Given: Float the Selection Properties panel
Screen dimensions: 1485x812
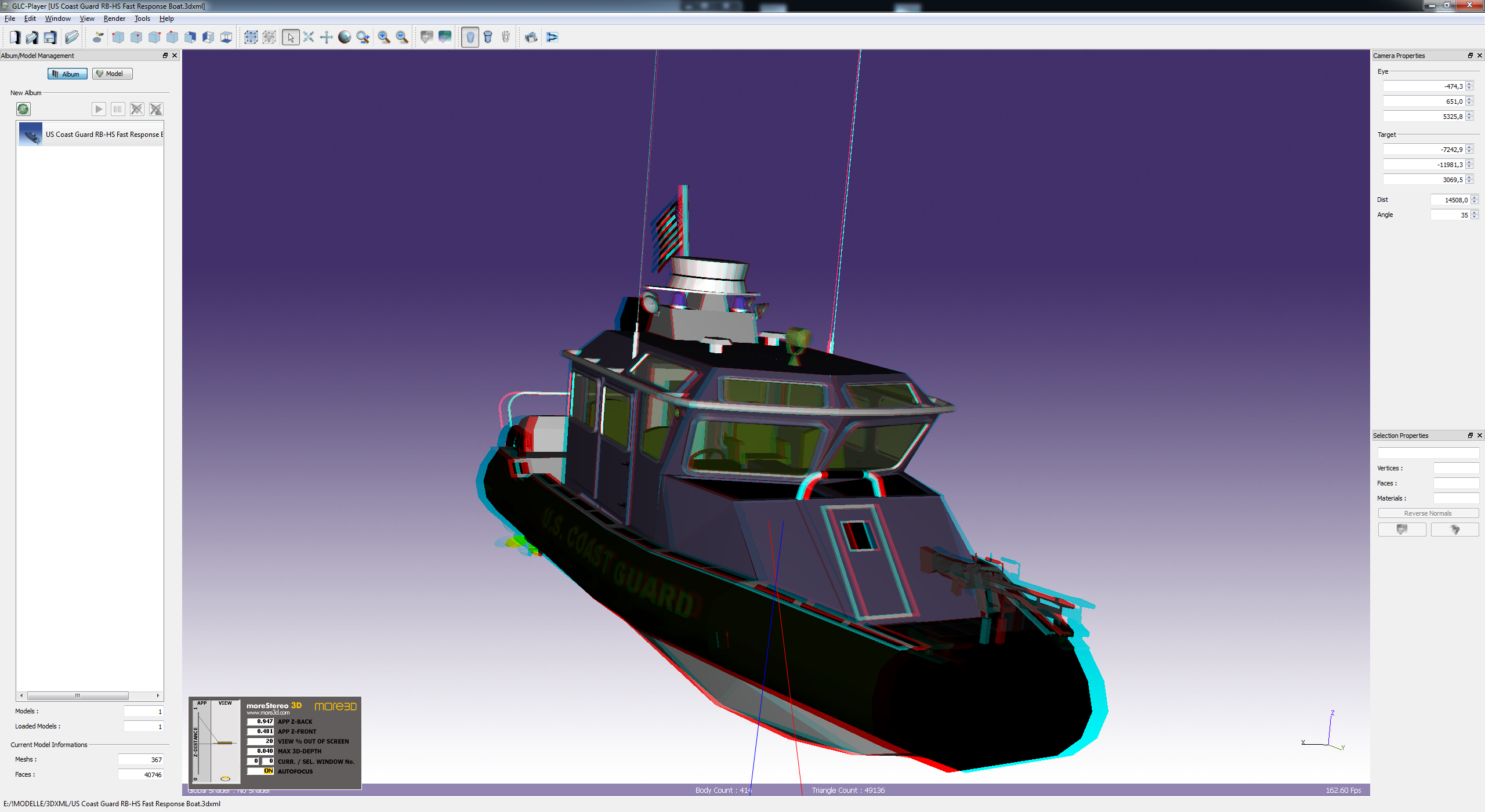Looking at the screenshot, I should (1470, 436).
